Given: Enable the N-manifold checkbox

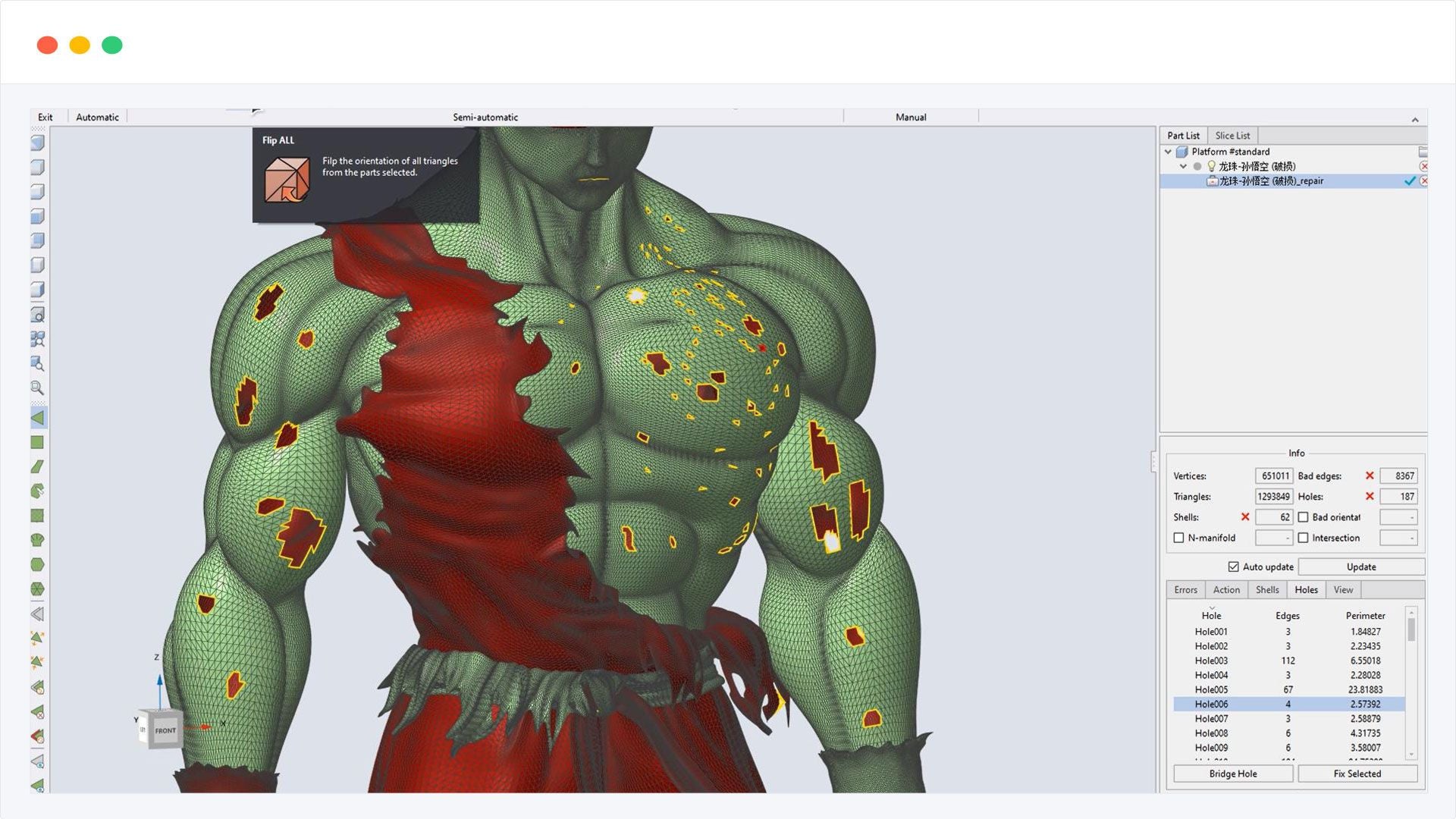Looking at the screenshot, I should [x=1178, y=538].
